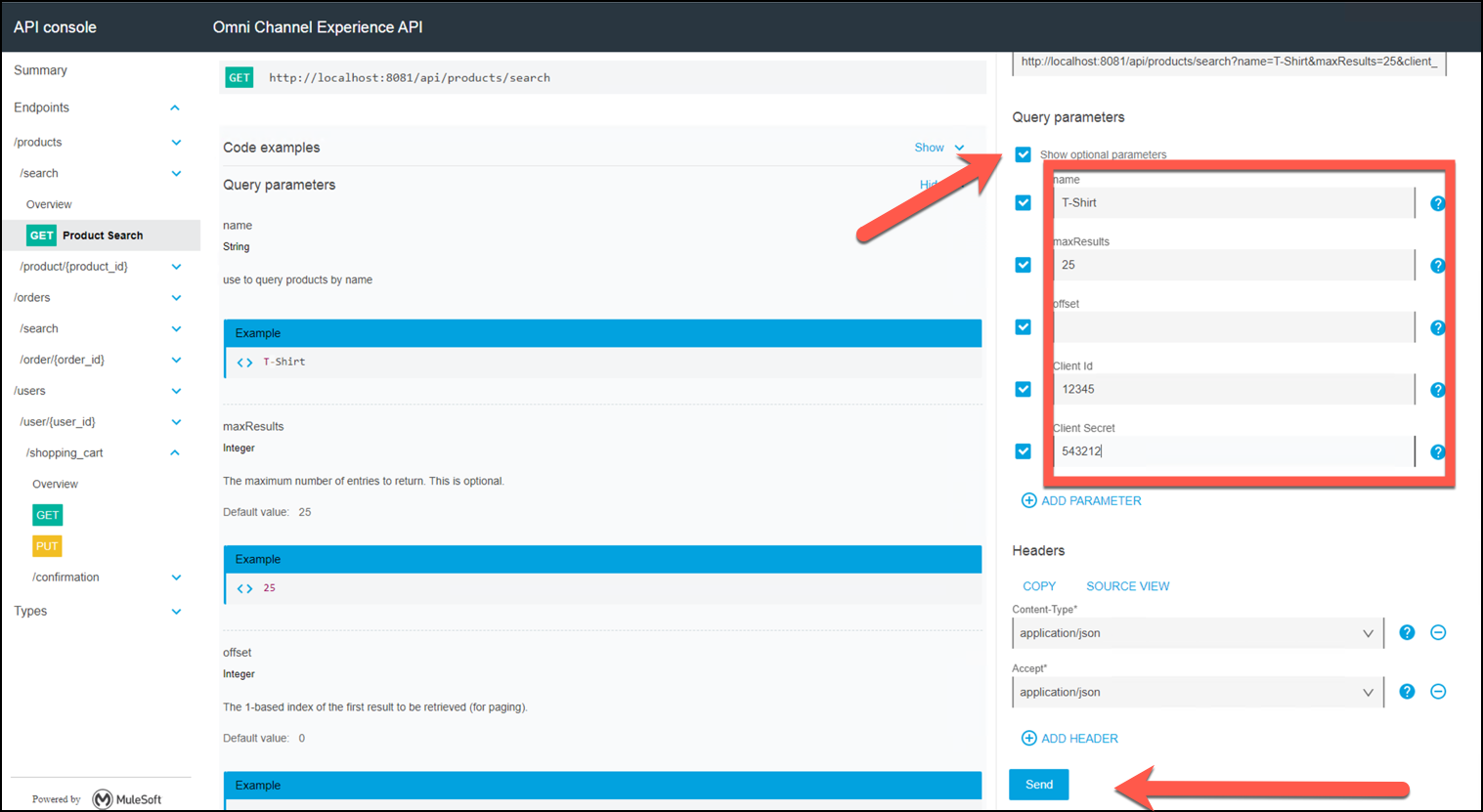The width and height of the screenshot is (1483, 812).
Task: Open help for the Client Id parameter
Action: click(1437, 390)
